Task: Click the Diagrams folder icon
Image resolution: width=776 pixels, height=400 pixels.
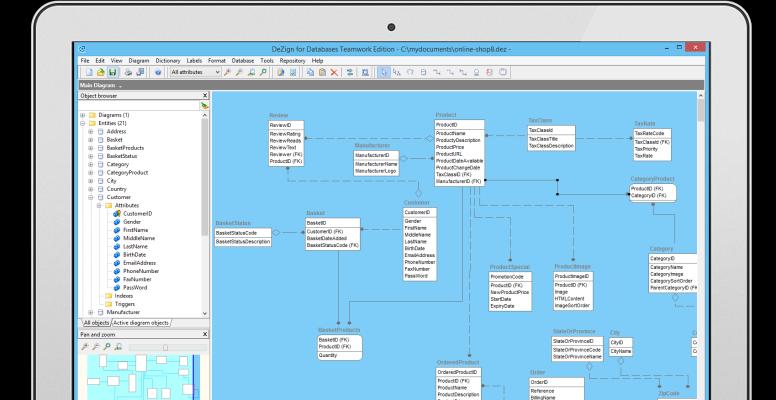Action: tap(92, 115)
